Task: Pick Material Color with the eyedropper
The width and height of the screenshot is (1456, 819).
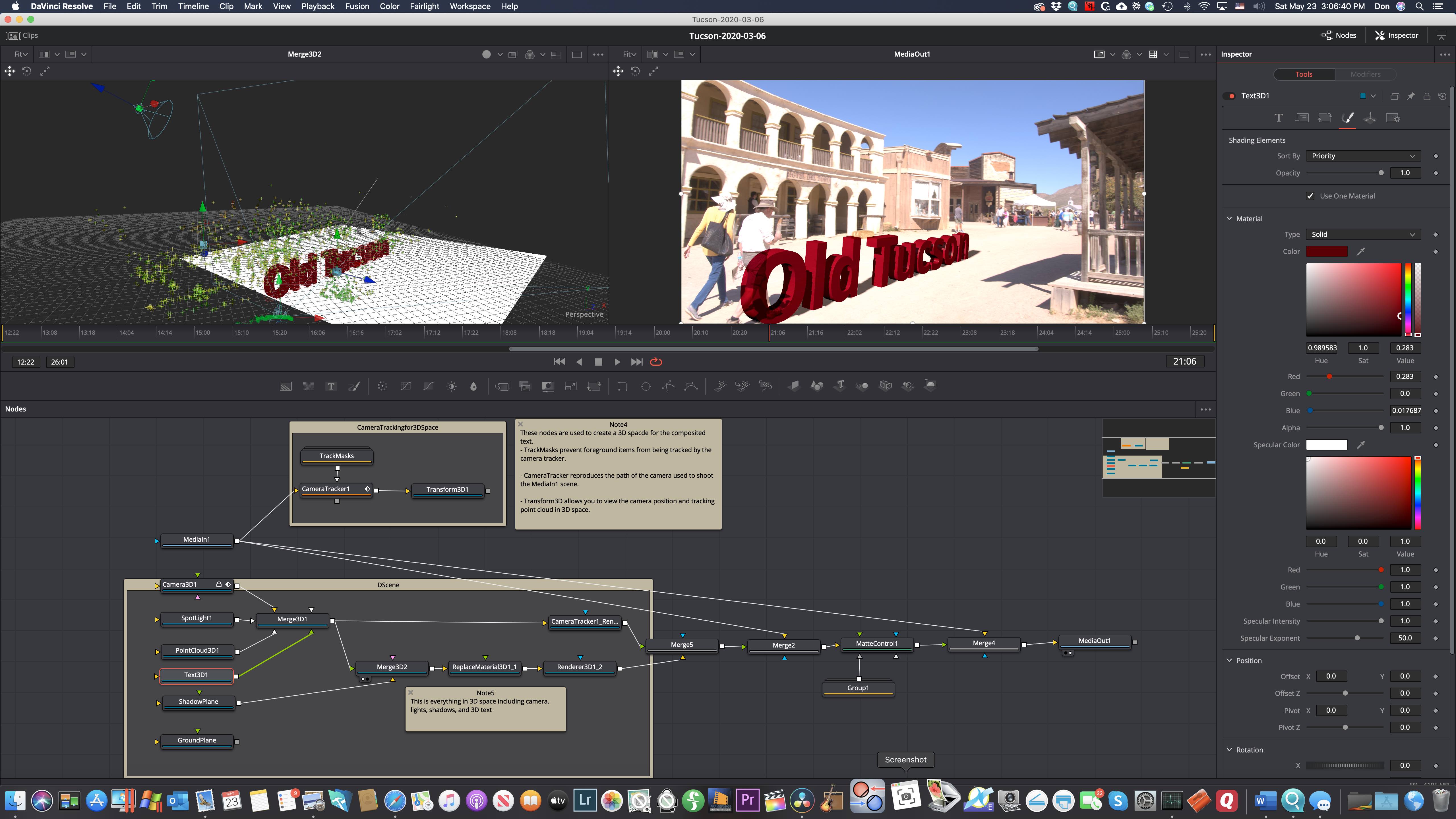Action: click(1361, 251)
